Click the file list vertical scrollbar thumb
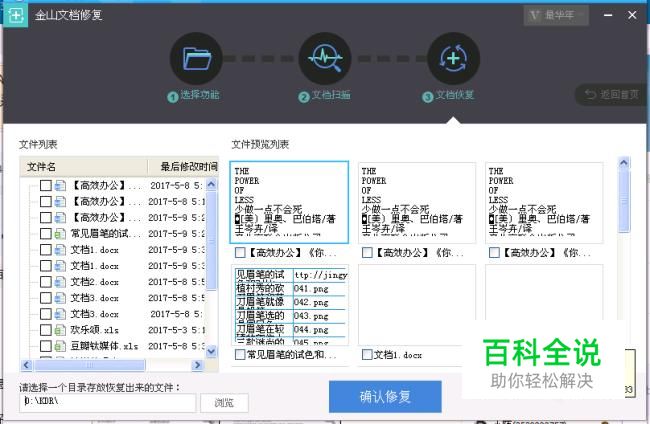 211,240
